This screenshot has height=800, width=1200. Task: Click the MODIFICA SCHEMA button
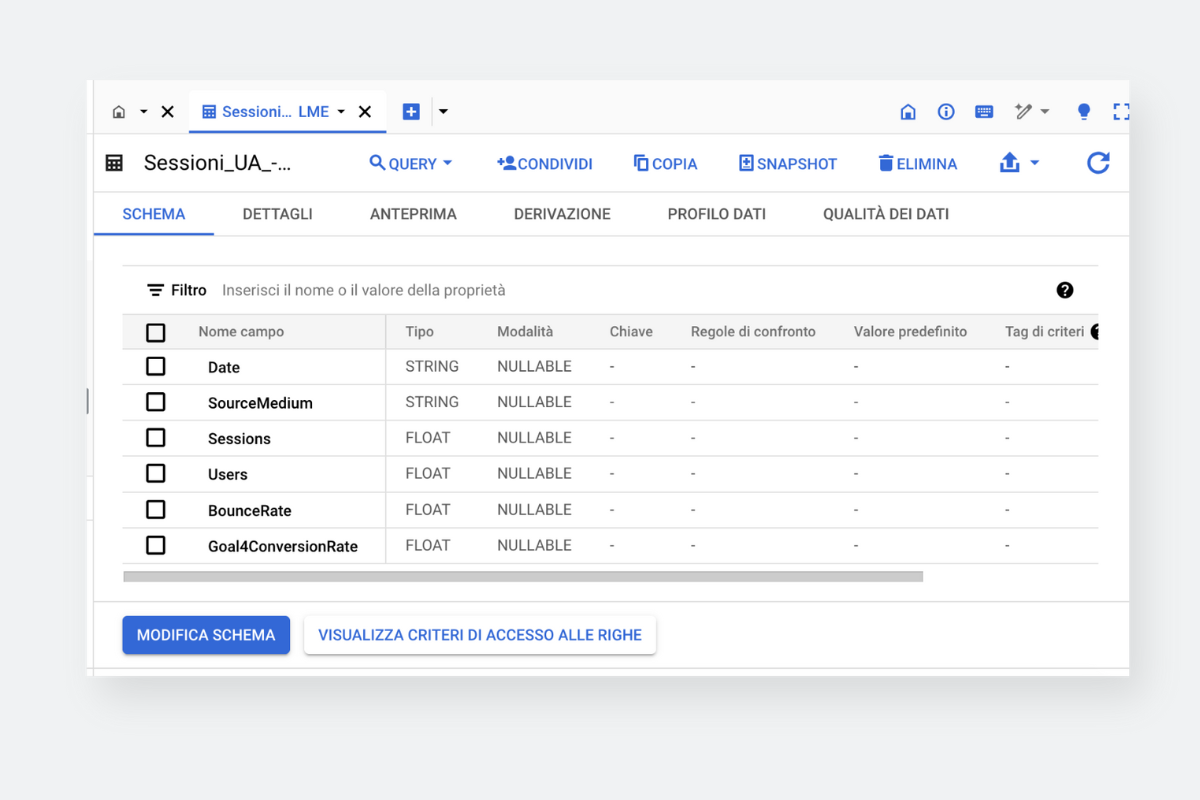(x=206, y=635)
